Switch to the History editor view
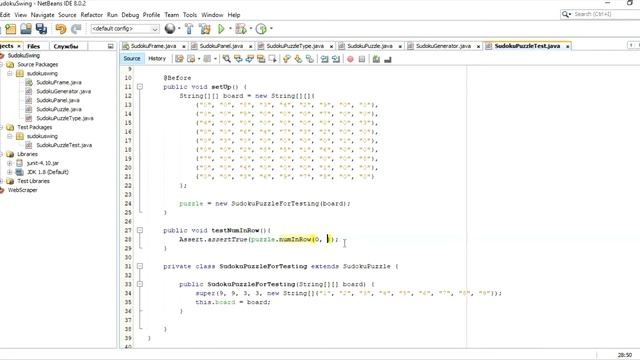Image resolution: width=640 pixels, height=360 pixels. point(157,59)
